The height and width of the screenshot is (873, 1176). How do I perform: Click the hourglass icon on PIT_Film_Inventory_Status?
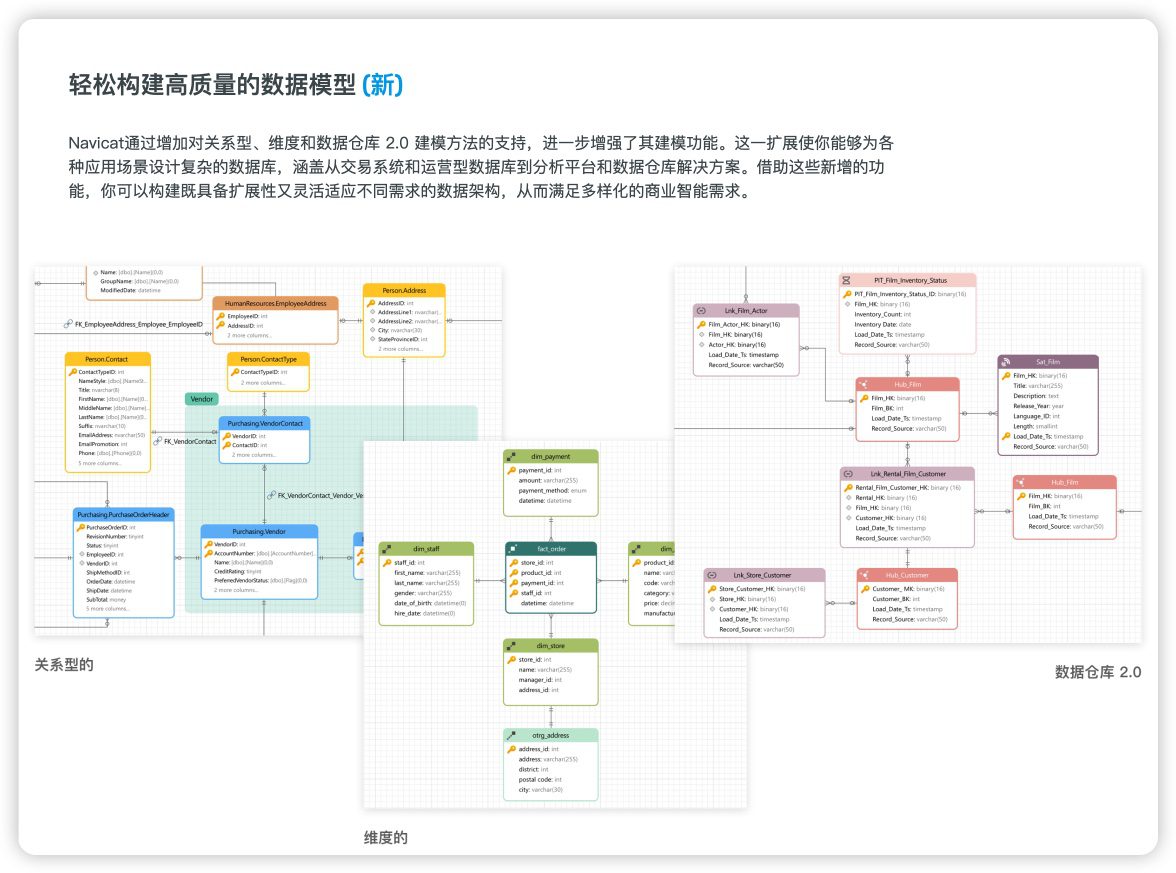pos(847,280)
